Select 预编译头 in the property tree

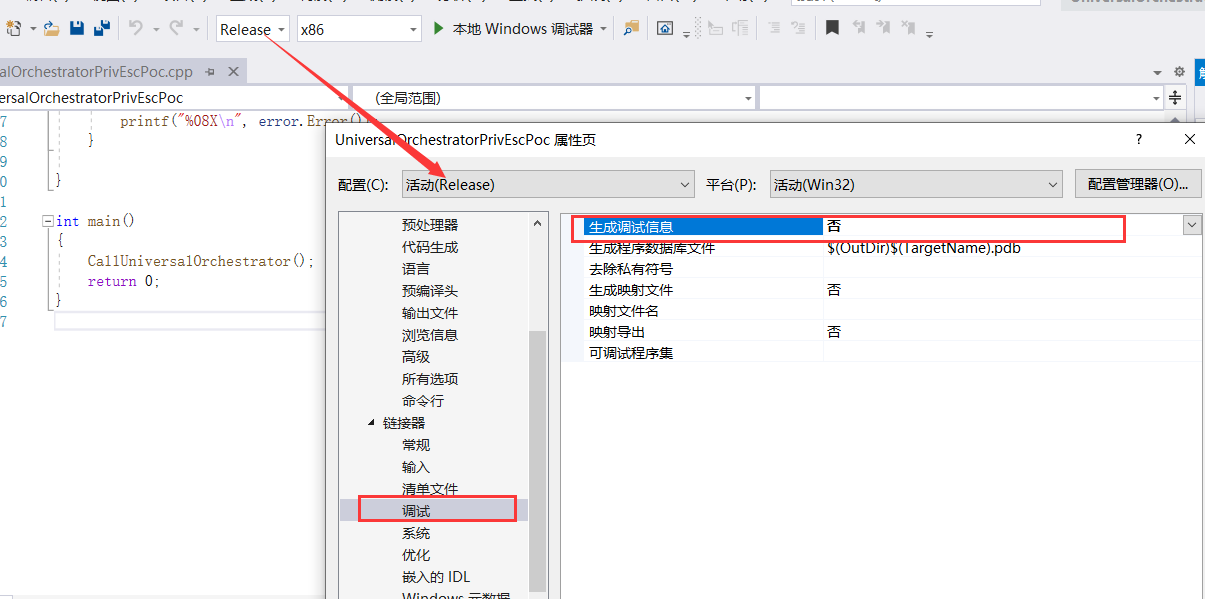coord(430,291)
